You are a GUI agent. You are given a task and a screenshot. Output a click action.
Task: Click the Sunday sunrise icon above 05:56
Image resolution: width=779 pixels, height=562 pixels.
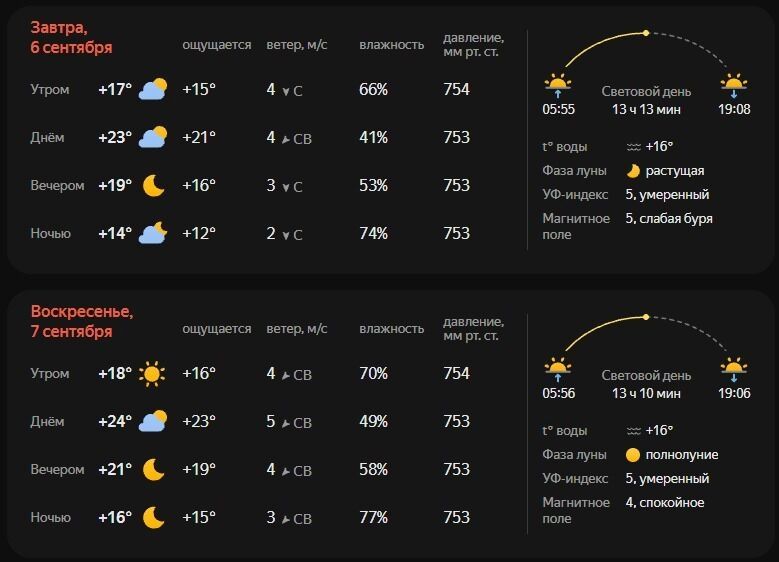(558, 368)
